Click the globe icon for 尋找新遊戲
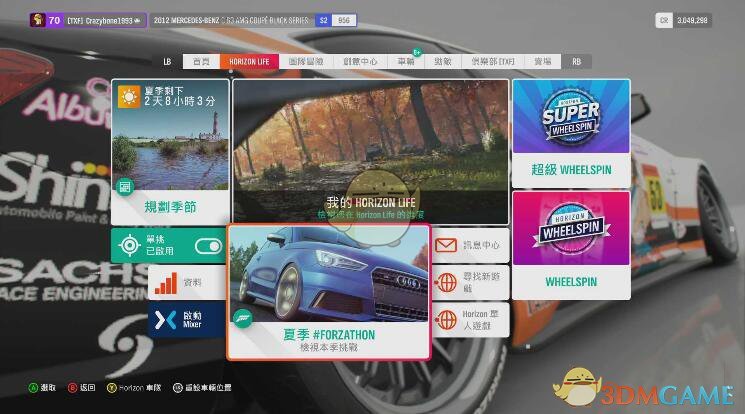Image resolution: width=745 pixels, height=414 pixels. (446, 282)
